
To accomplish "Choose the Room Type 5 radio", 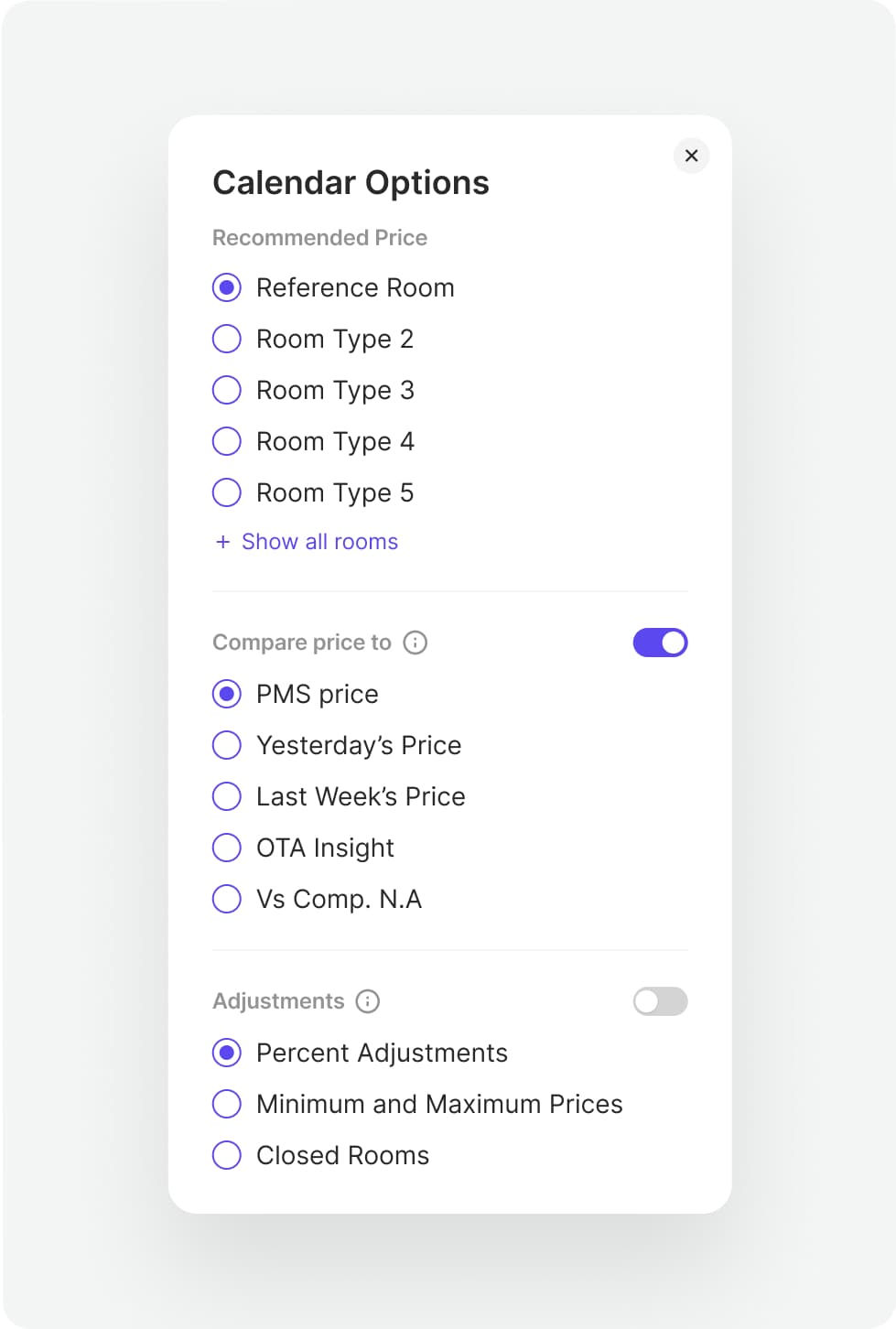I will tap(227, 492).
